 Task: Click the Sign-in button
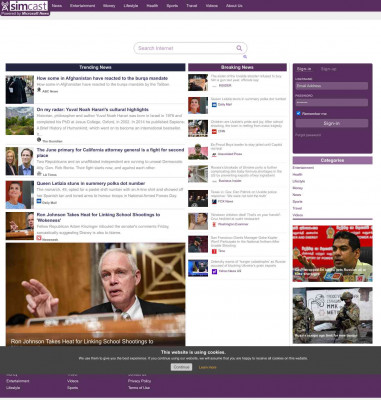(332, 123)
